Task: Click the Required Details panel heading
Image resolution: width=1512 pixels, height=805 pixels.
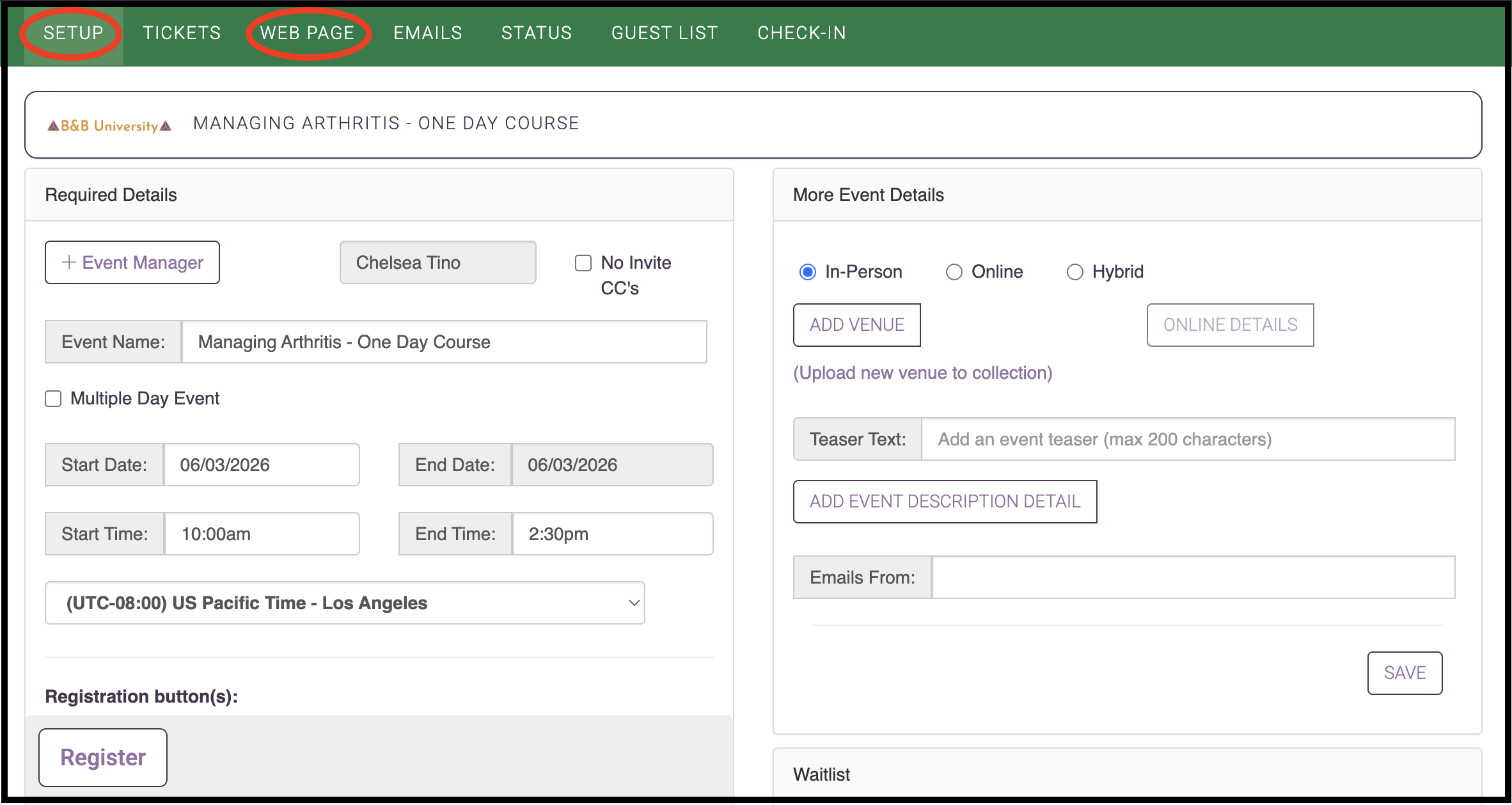Action: pos(111,195)
